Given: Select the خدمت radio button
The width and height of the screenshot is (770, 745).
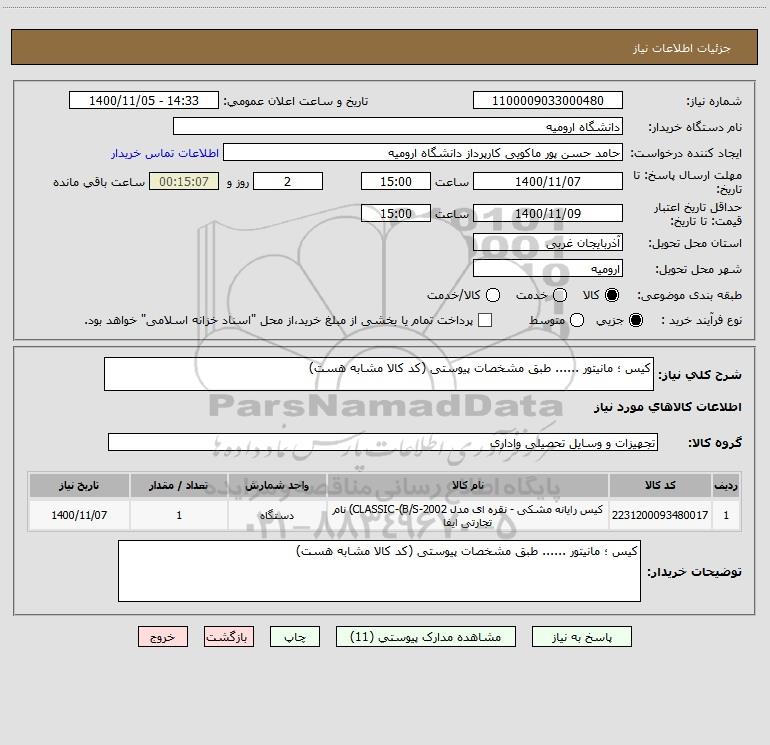Looking at the screenshot, I should click(x=560, y=295).
